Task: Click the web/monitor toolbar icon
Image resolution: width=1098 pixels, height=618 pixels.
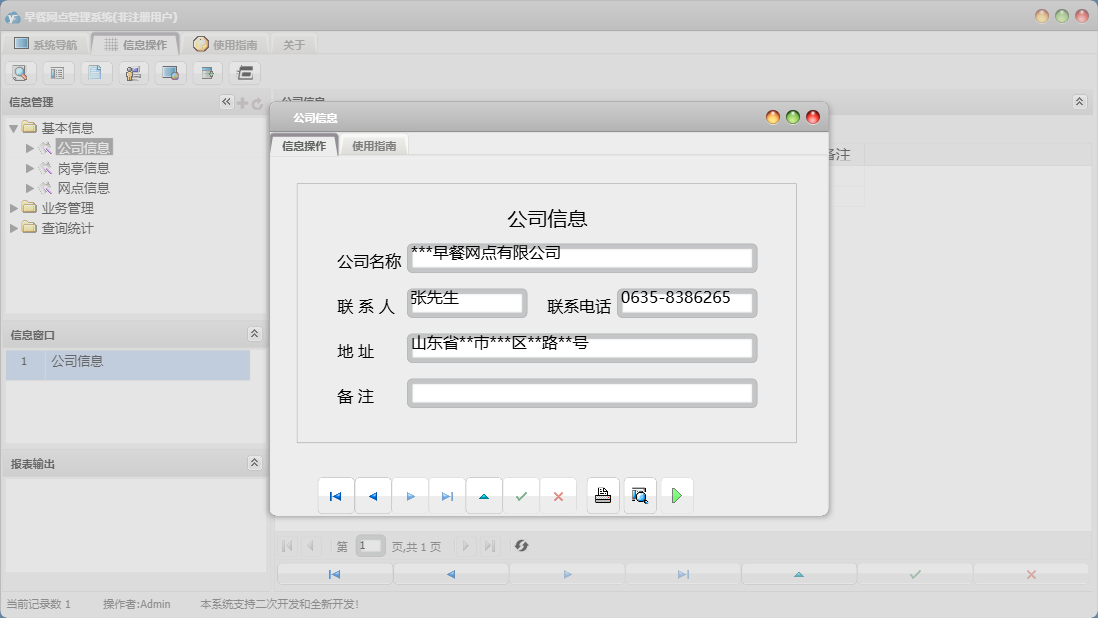Action: pyautogui.click(x=170, y=72)
